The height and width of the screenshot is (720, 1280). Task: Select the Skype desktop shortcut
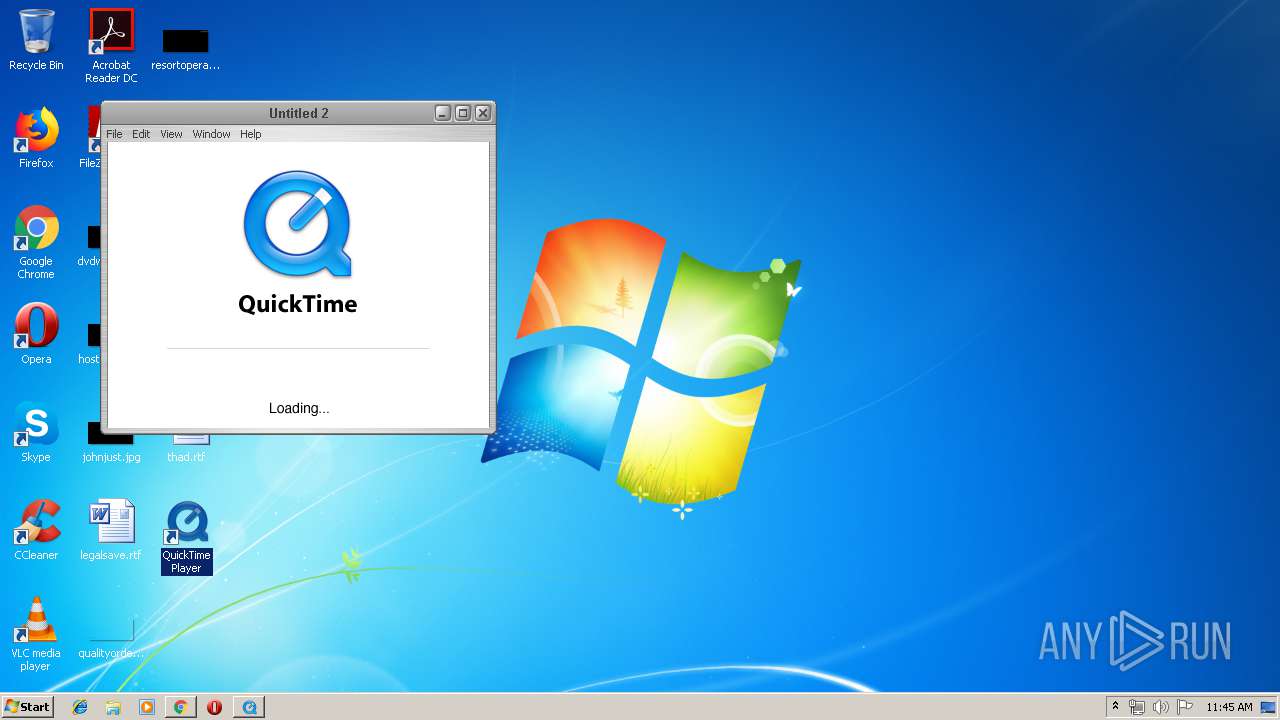(x=36, y=432)
